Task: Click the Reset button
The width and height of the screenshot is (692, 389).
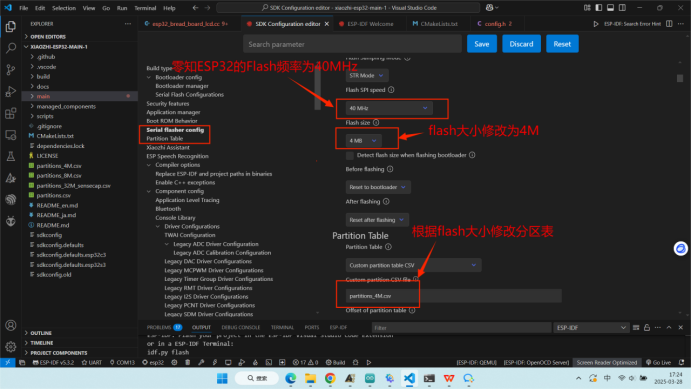Action: (x=562, y=44)
